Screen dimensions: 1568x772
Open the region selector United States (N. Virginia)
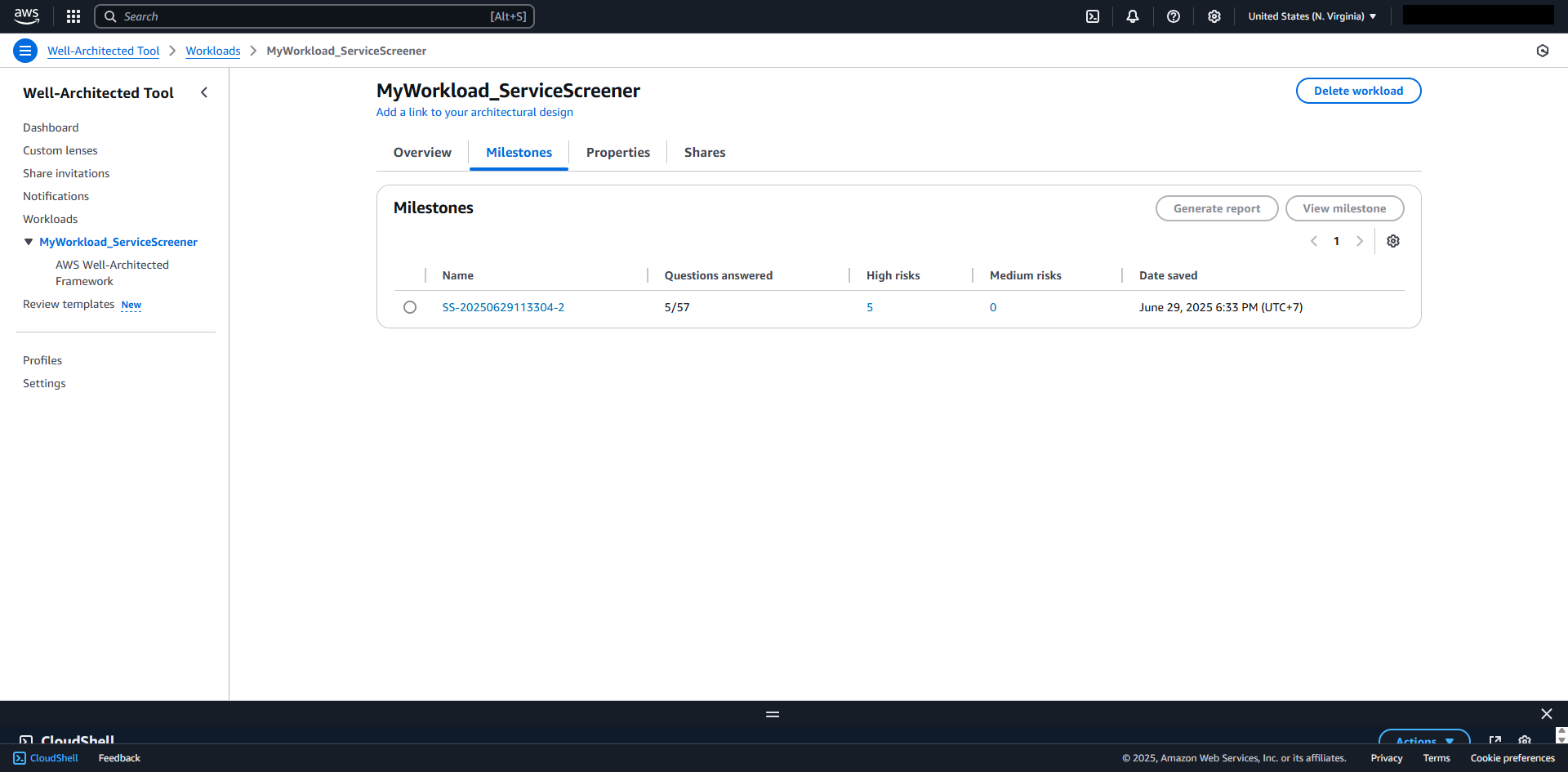pyautogui.click(x=1311, y=16)
